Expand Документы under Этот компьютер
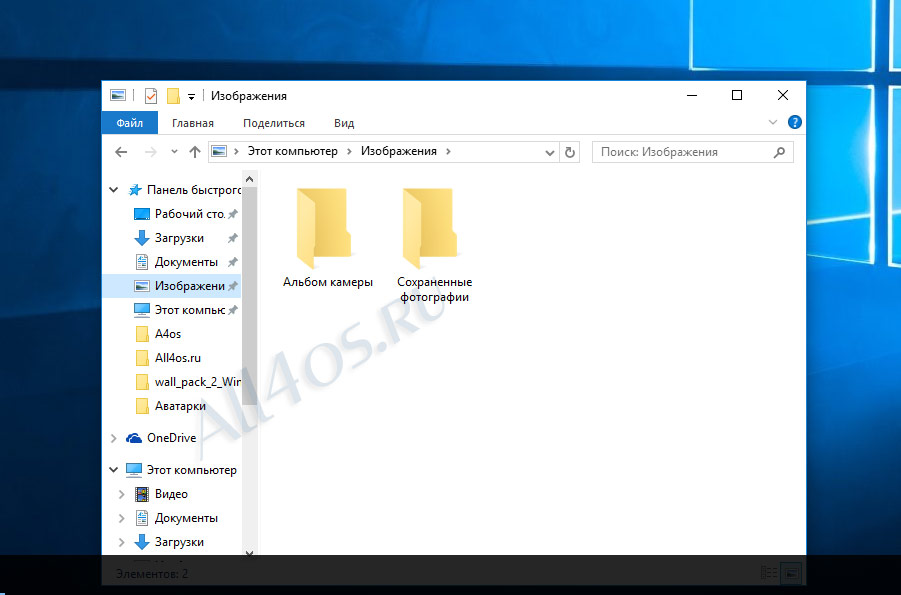This screenshot has width=901, height=595. point(121,519)
